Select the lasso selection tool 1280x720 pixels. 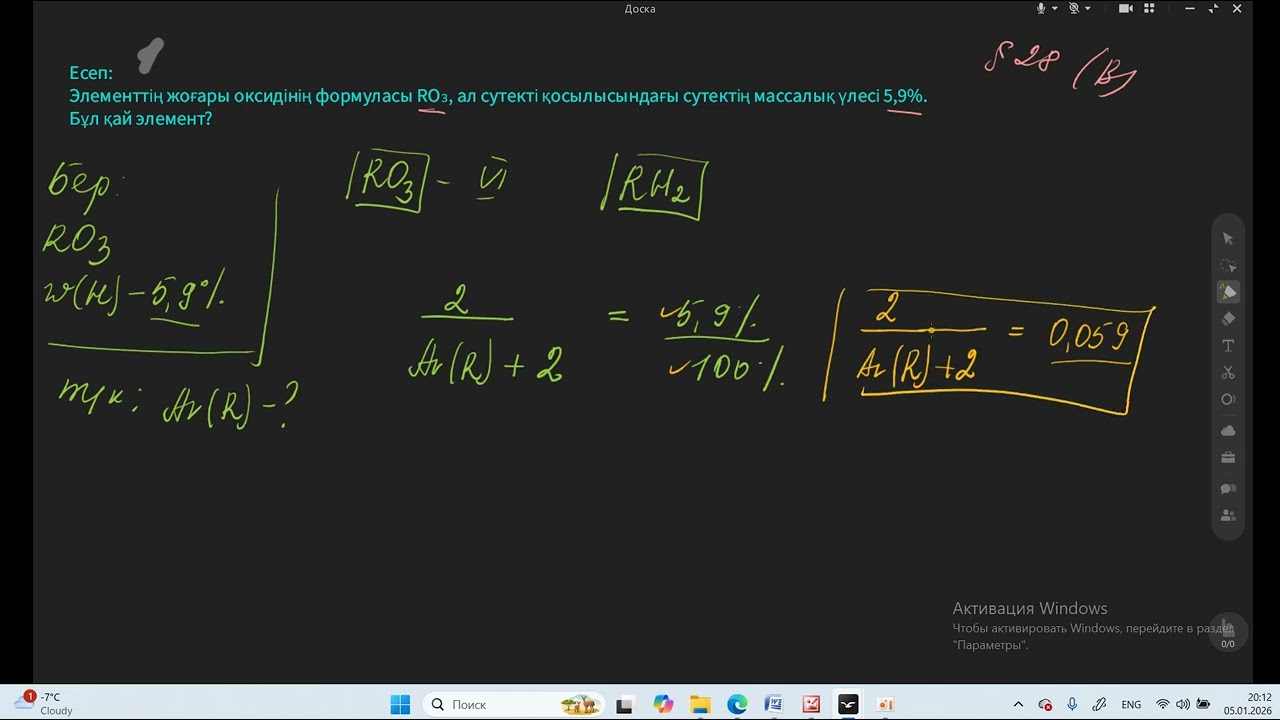point(1228,266)
